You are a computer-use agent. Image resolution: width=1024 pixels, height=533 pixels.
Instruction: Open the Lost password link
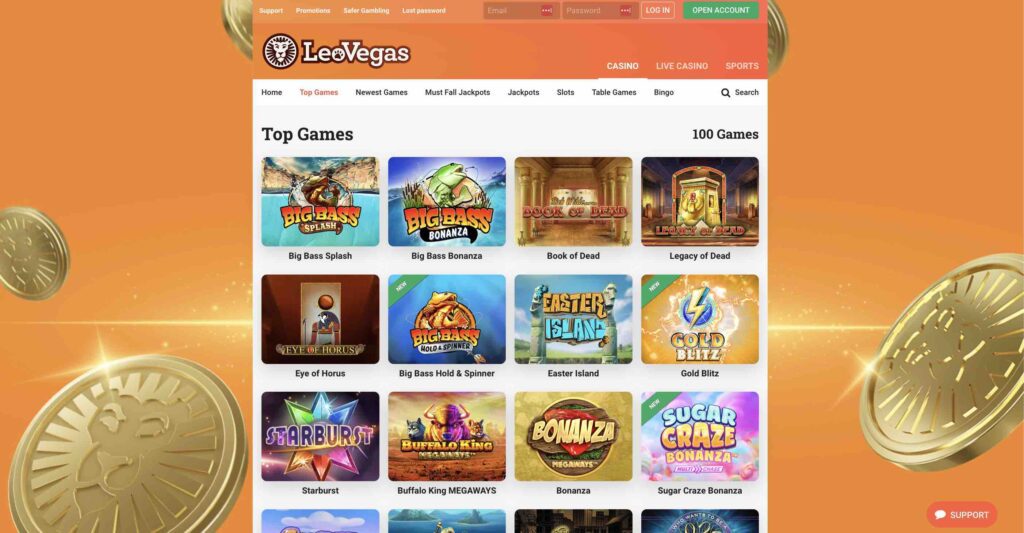click(424, 10)
